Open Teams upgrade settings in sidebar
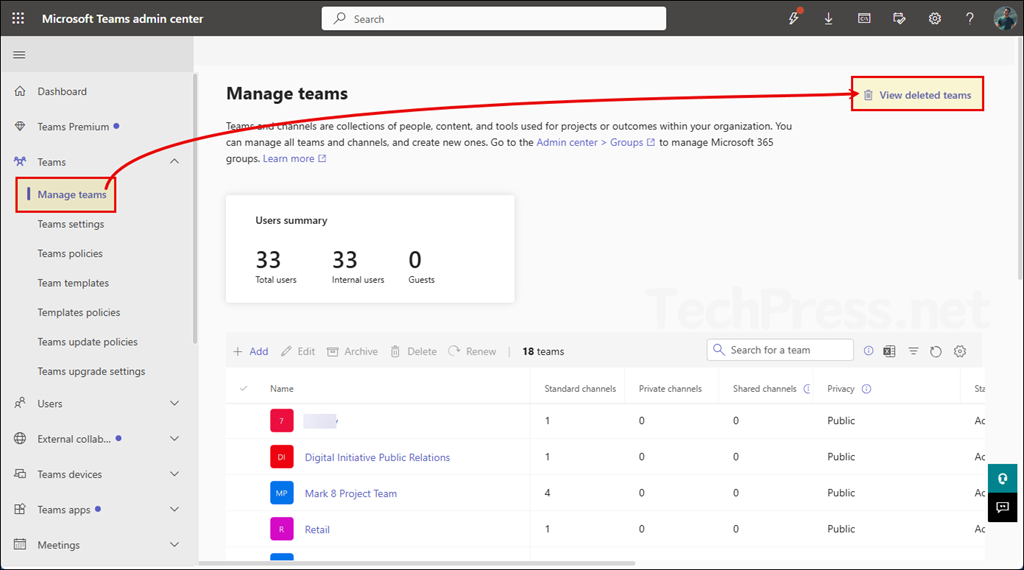 [x=91, y=371]
